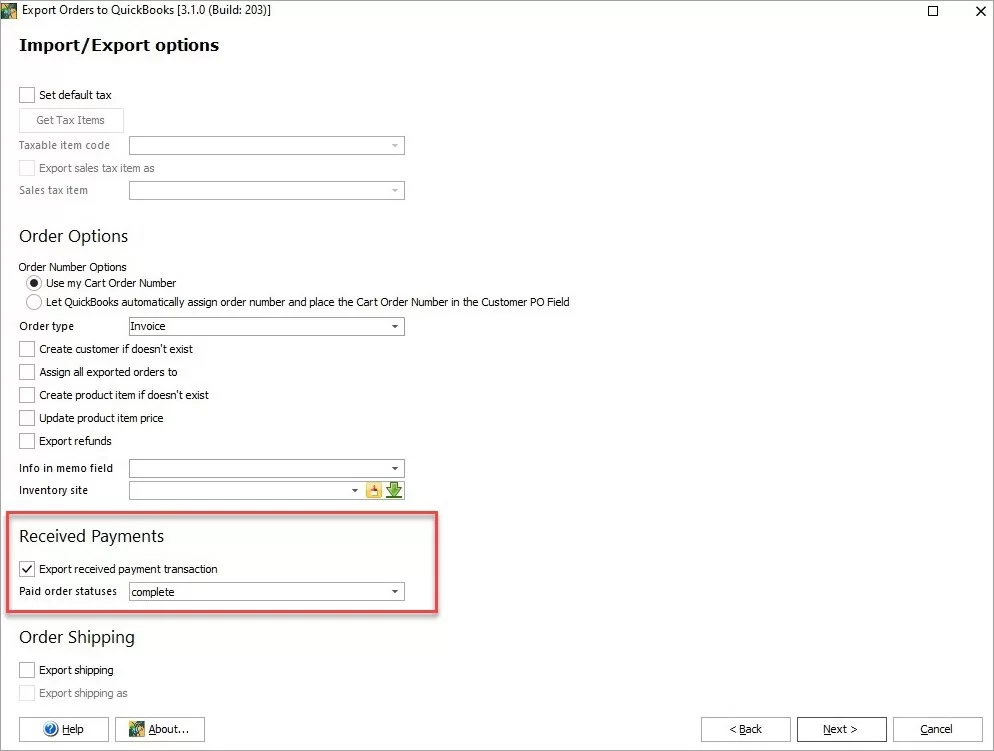Image resolution: width=994 pixels, height=751 pixels.
Task: Enable the Export refunds option
Action: point(27,441)
